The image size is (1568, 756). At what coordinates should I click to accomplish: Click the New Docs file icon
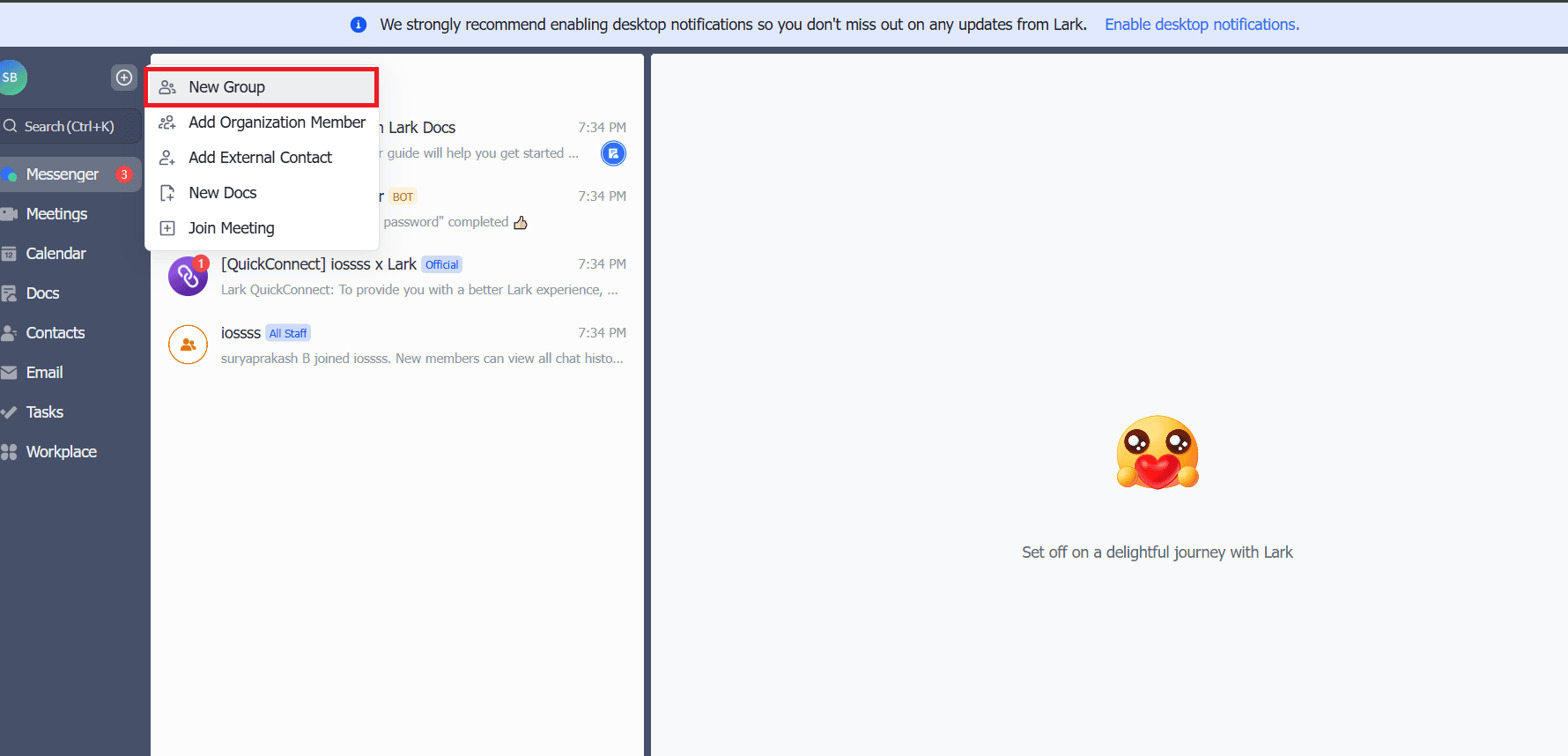pyautogui.click(x=167, y=193)
